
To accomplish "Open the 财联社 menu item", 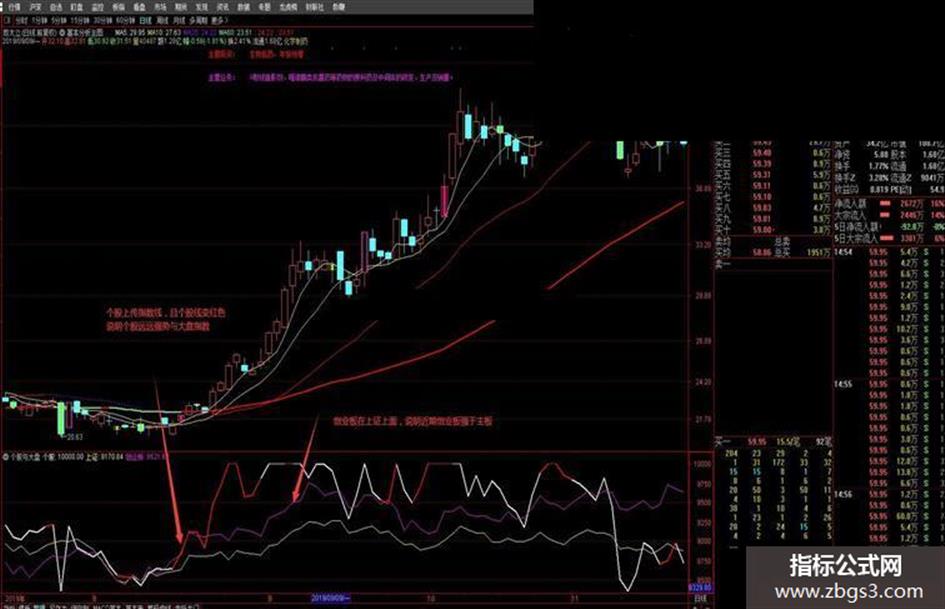I will pyautogui.click(x=314, y=7).
